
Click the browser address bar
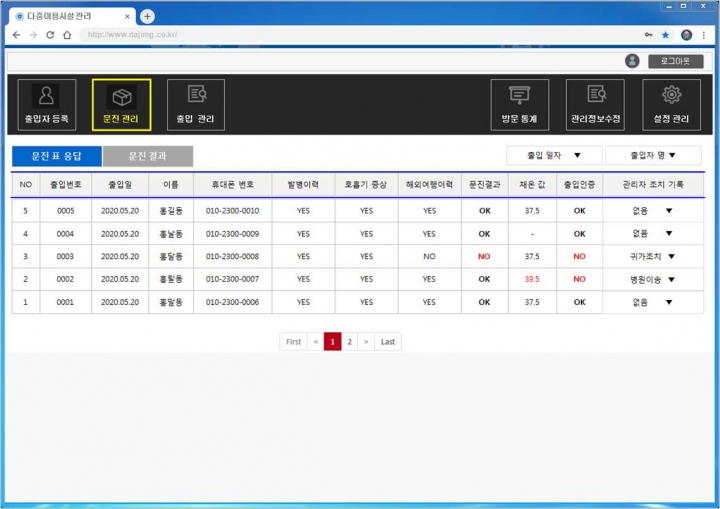358,35
